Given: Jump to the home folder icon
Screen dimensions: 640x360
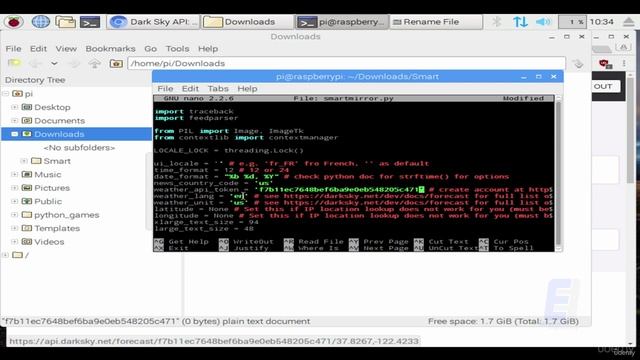Looking at the screenshot, I should 116,63.
